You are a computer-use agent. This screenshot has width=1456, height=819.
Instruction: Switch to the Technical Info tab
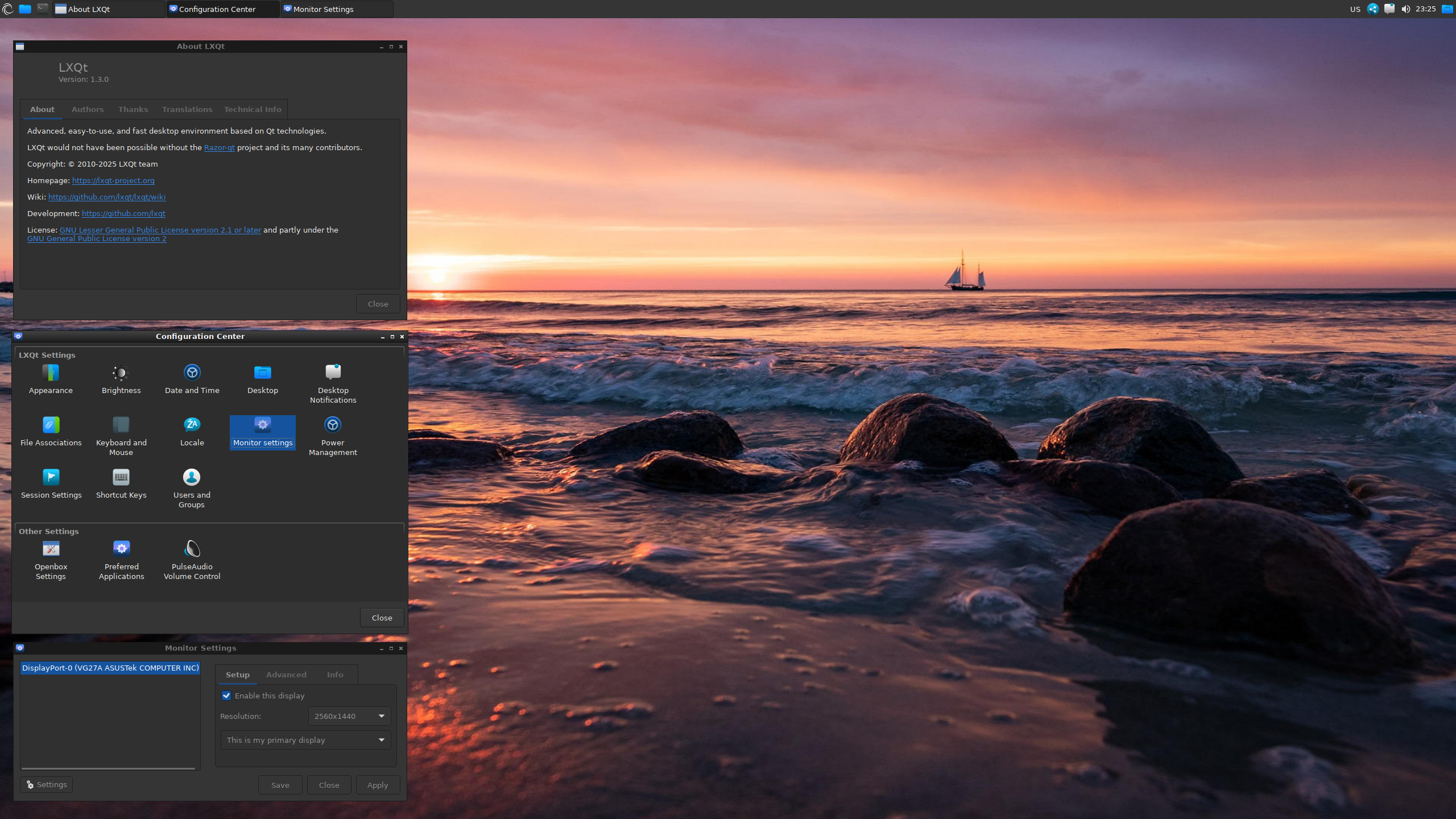pos(253,109)
